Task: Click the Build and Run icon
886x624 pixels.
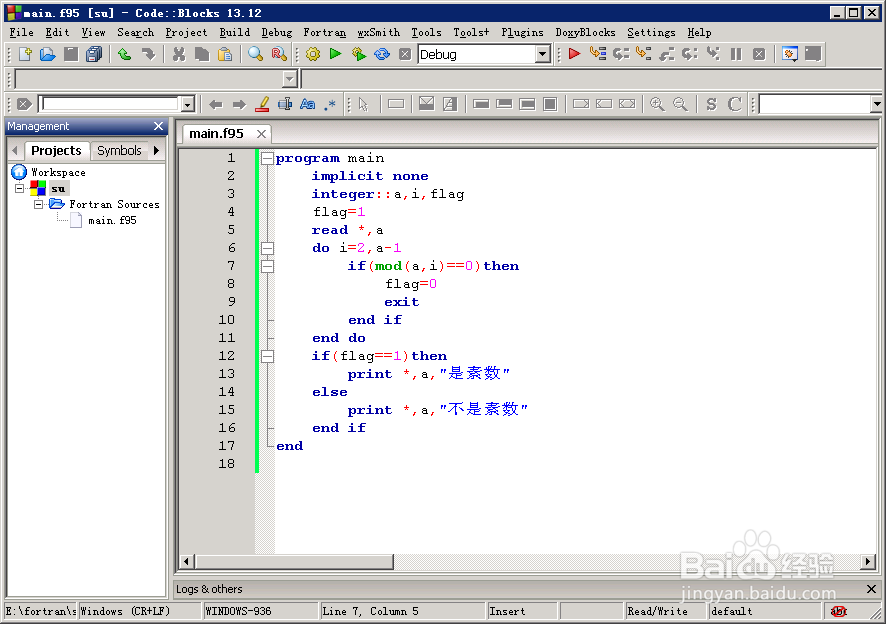Action: (x=359, y=54)
